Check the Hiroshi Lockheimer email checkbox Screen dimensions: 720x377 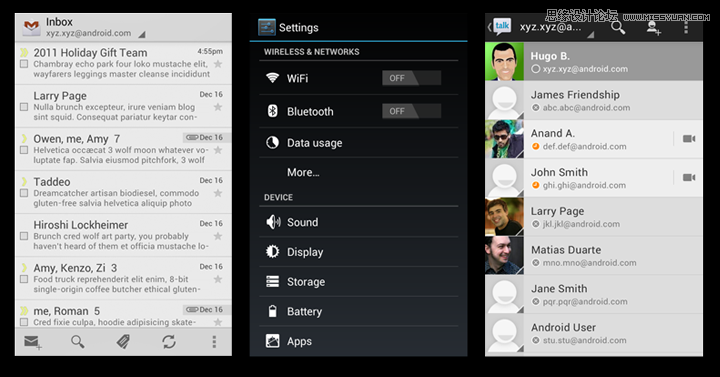pos(24,236)
